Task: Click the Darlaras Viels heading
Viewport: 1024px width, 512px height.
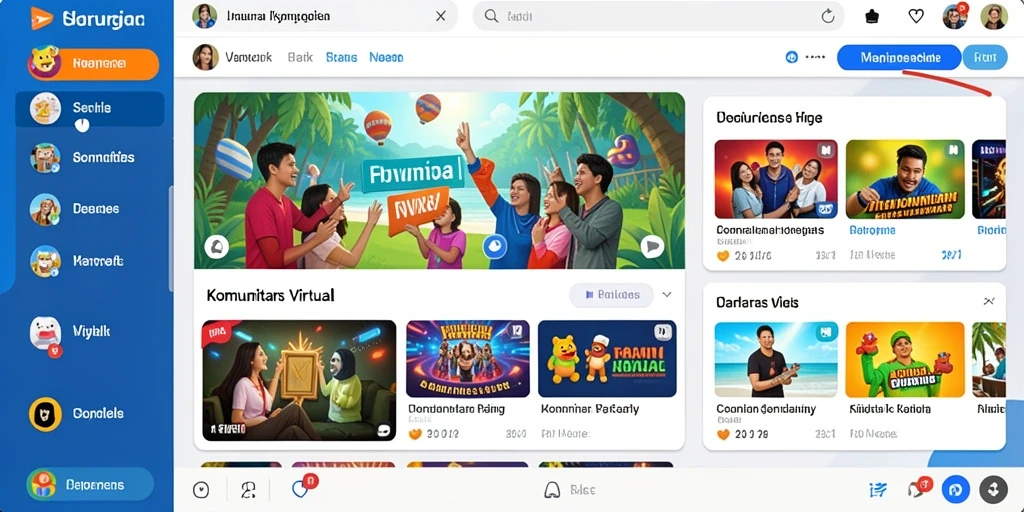Action: coord(758,303)
